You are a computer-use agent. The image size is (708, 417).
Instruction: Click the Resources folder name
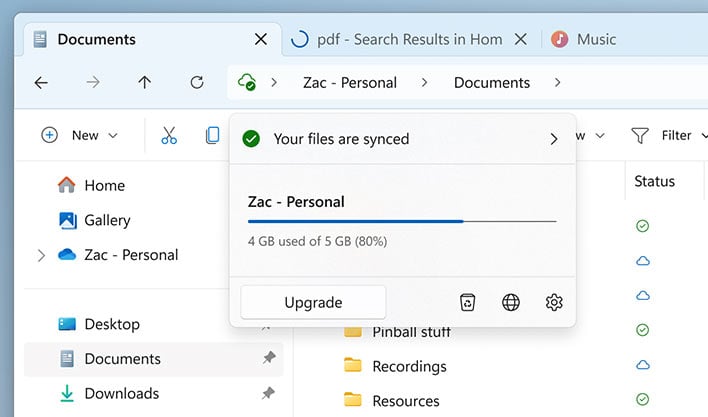point(405,401)
